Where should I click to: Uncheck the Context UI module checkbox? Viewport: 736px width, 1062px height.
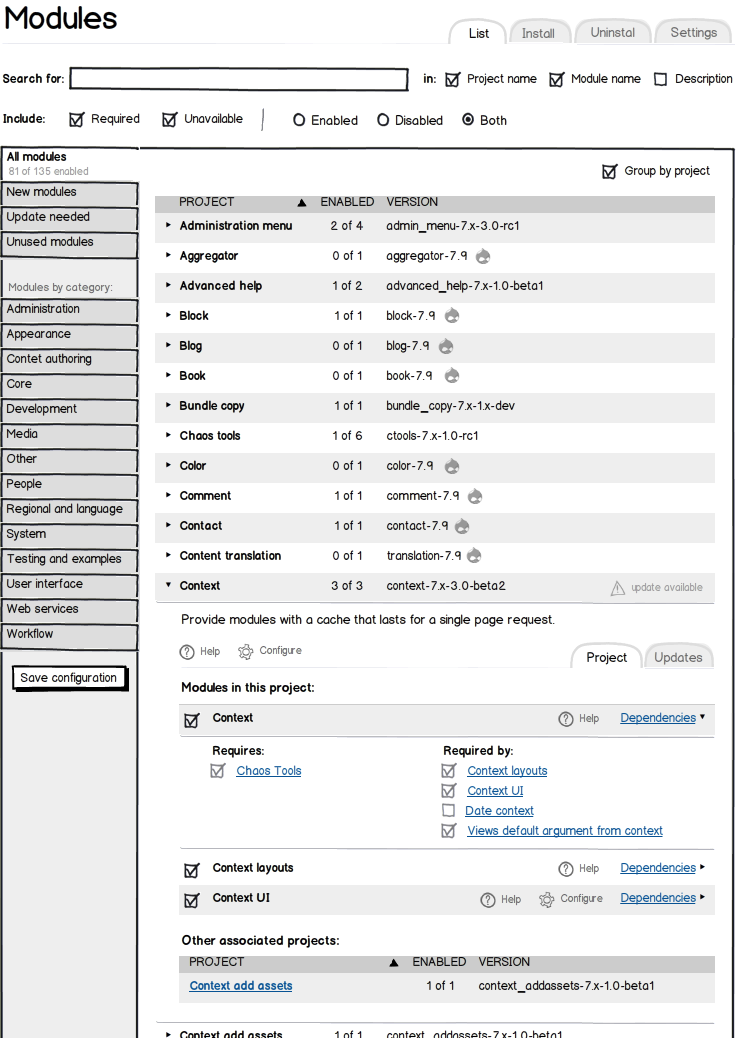point(192,900)
